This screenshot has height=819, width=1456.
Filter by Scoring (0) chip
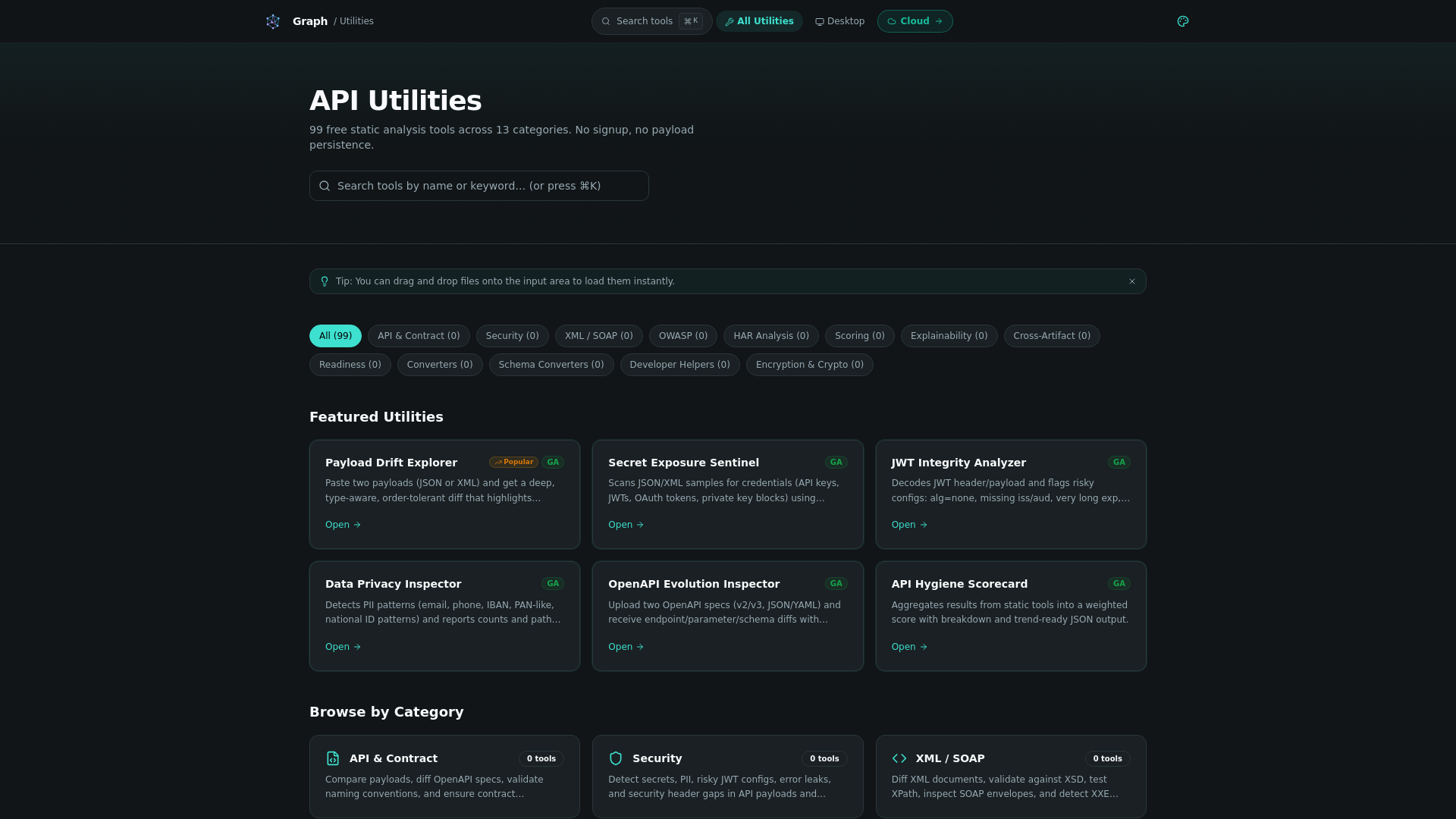(860, 336)
